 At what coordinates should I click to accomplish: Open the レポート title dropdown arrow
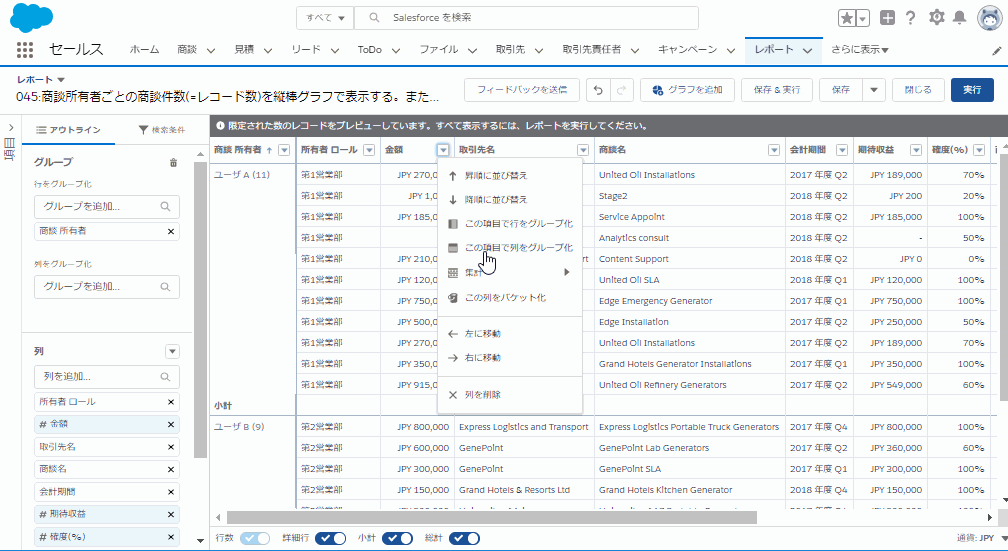pos(61,80)
